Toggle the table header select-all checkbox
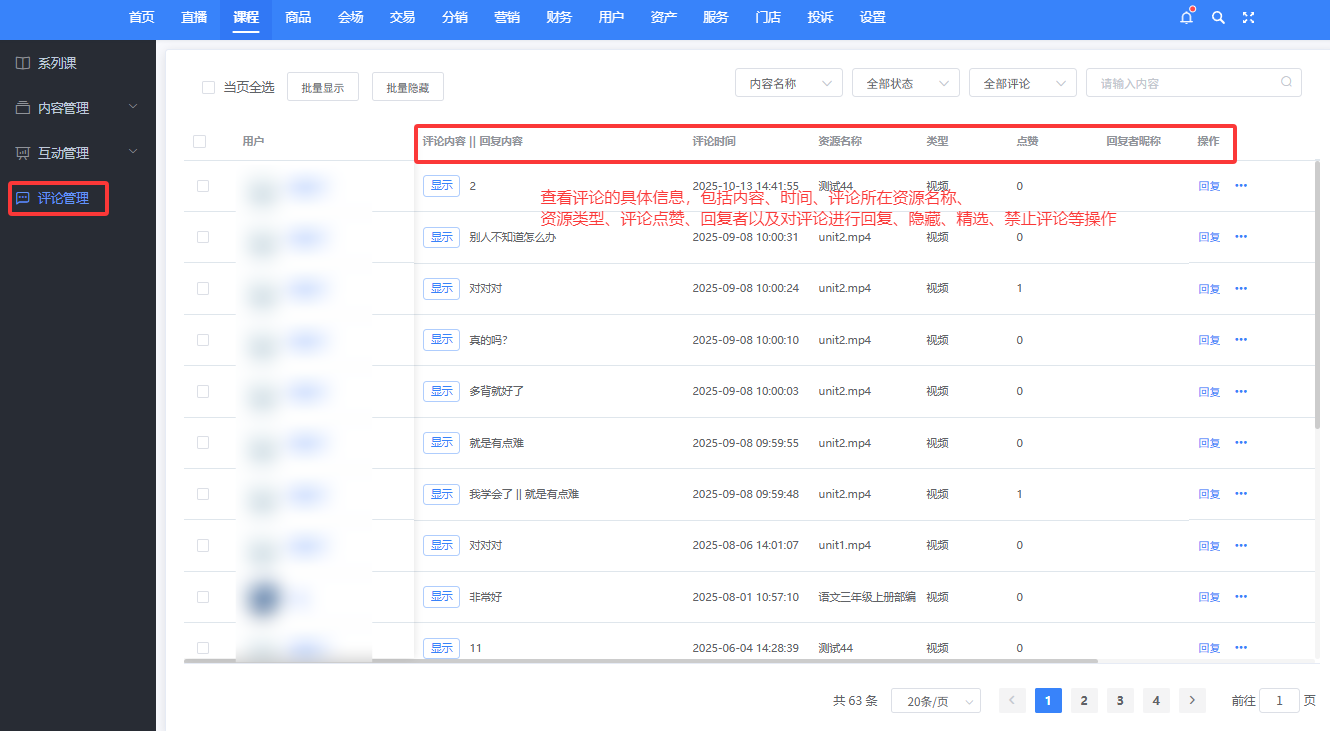 point(199,142)
